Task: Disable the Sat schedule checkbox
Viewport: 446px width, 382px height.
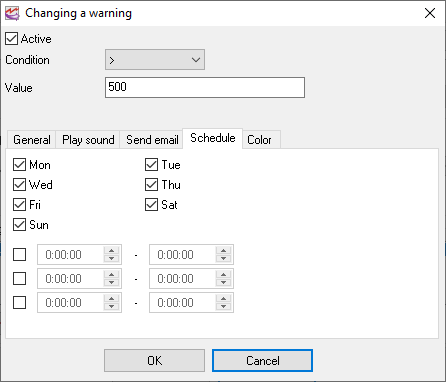Action: [151, 205]
